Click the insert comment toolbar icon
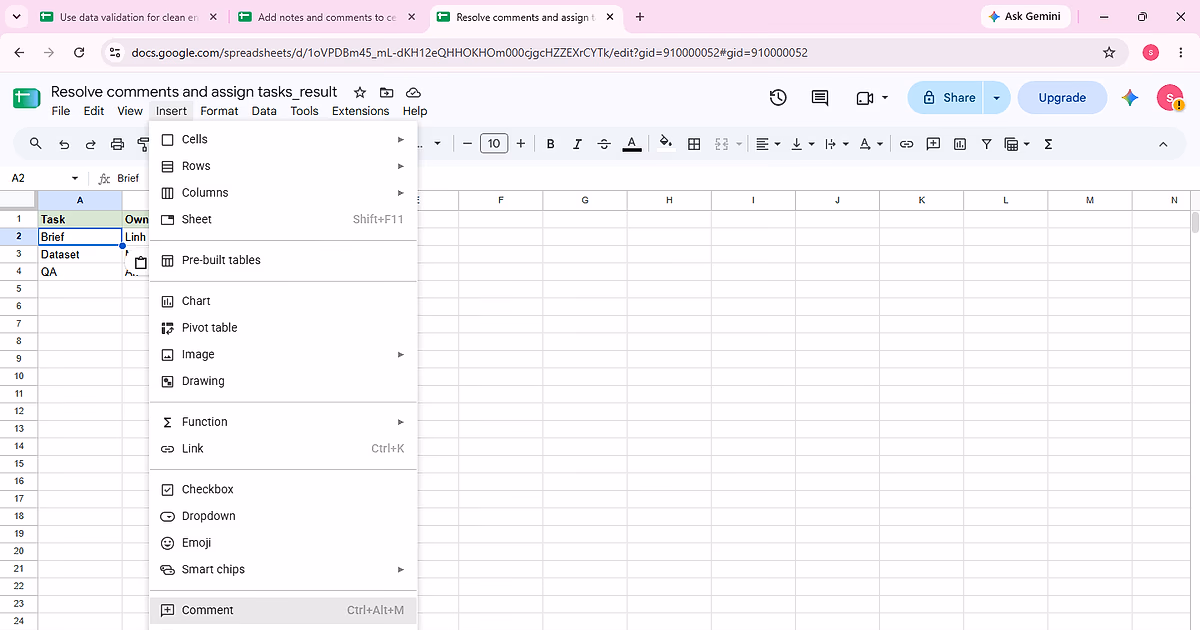This screenshot has width=1200, height=630. 933,144
